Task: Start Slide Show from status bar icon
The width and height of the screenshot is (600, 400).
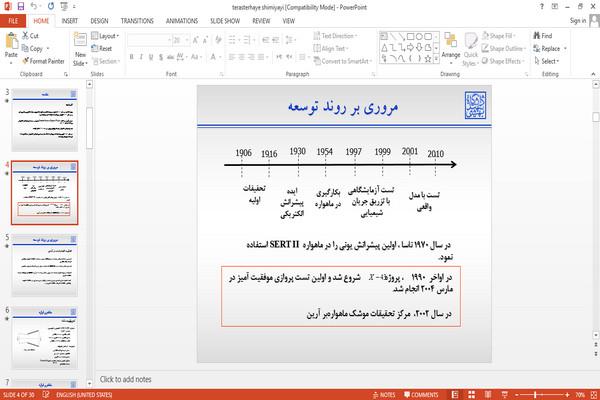Action: click(505, 395)
